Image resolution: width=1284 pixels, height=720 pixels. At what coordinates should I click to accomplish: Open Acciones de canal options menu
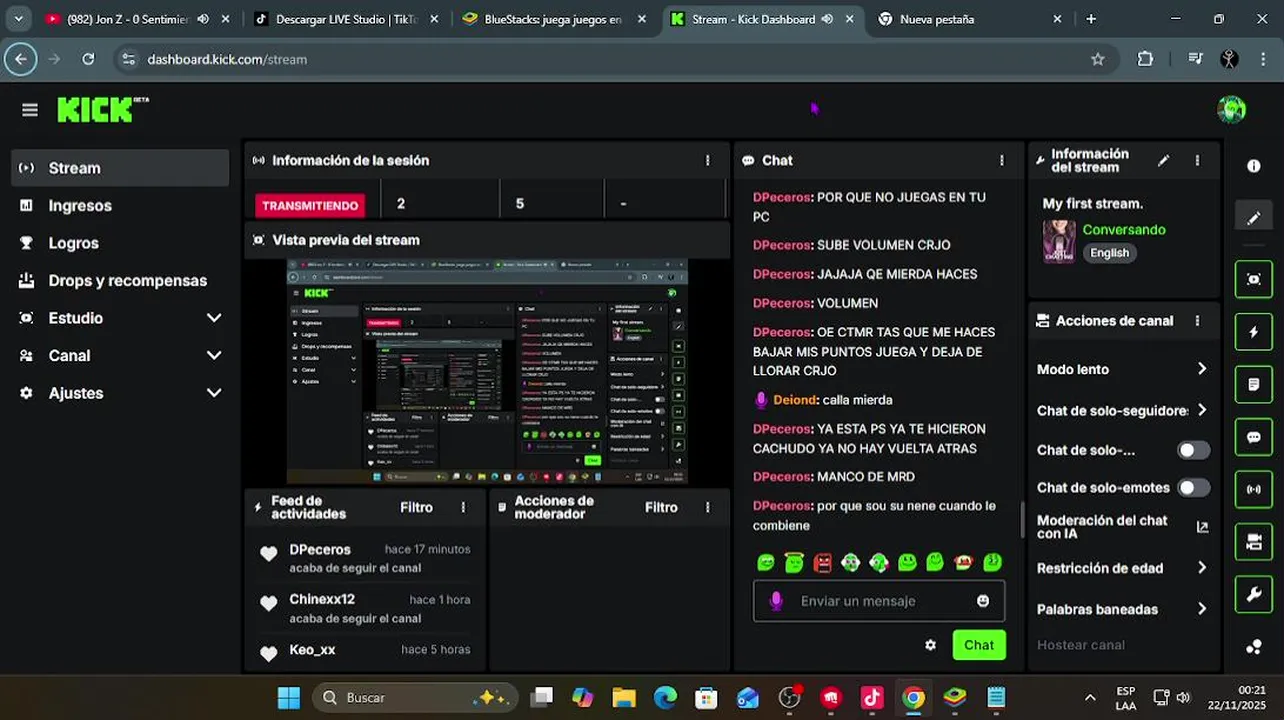[1197, 321]
